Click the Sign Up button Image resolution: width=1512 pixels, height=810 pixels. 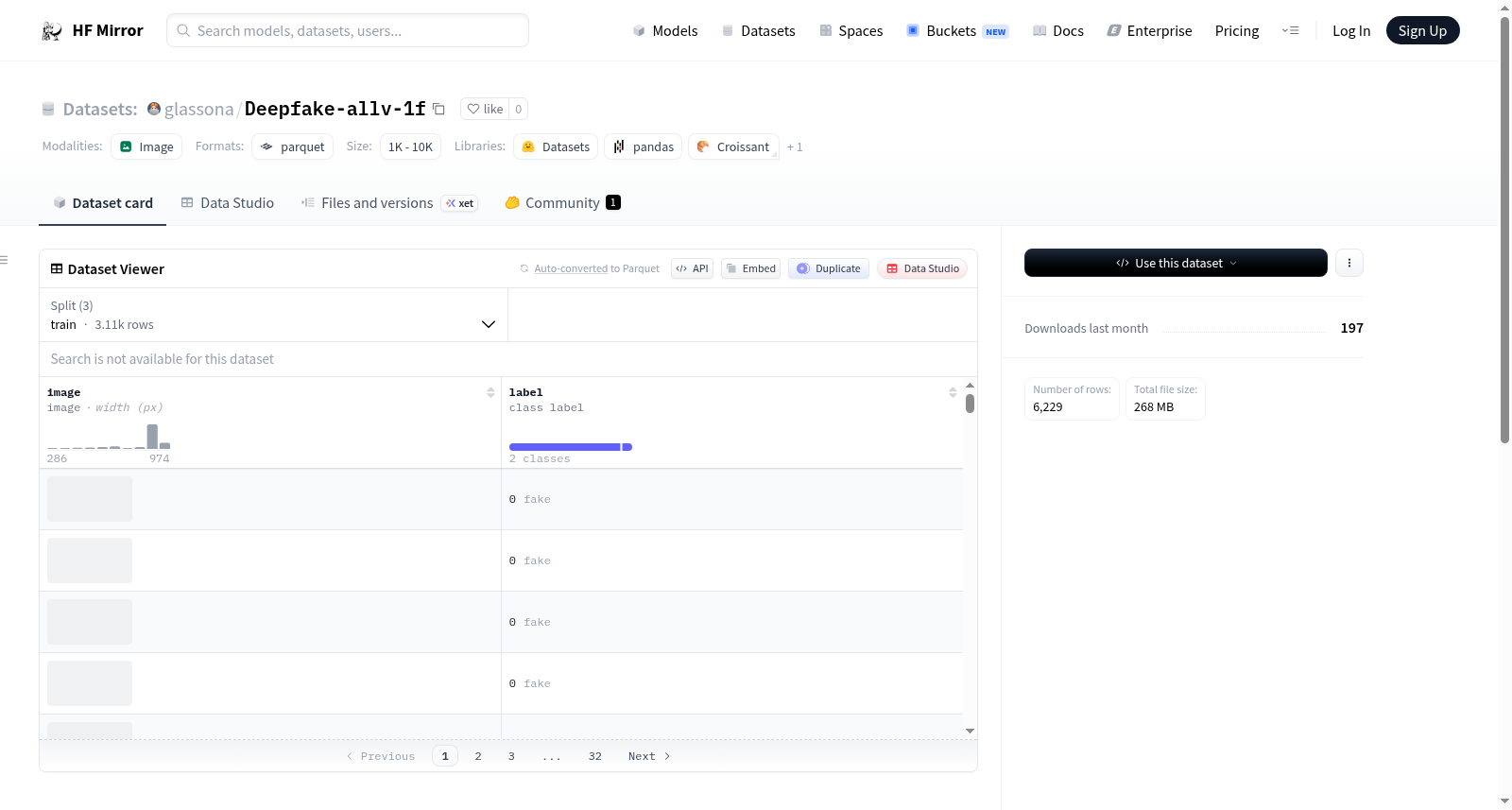pyautogui.click(x=1422, y=31)
